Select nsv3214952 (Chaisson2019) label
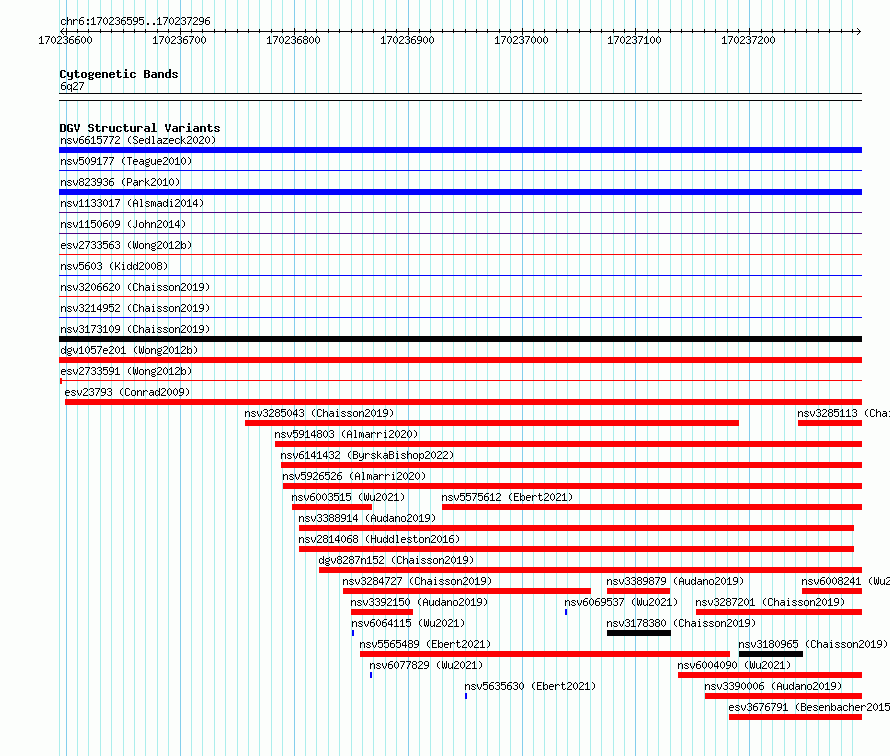This screenshot has height=756, width=890. (135, 308)
